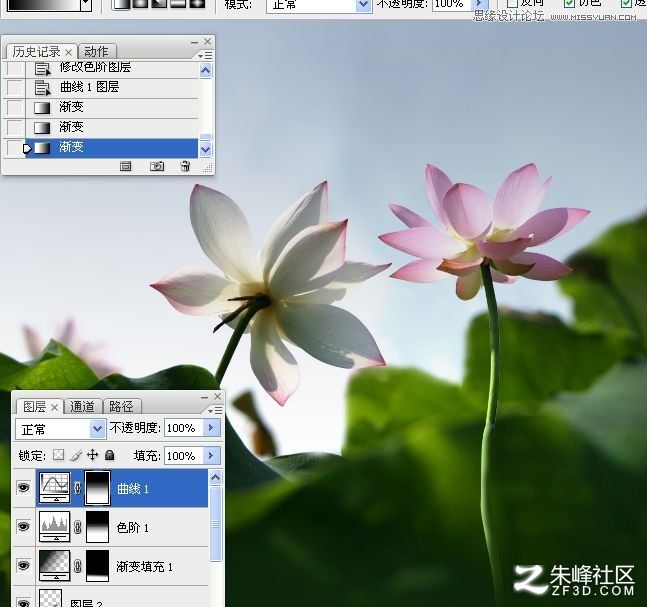The width and height of the screenshot is (647, 607).
Task: Hide the 色阶 1 layer
Action: [x=24, y=527]
